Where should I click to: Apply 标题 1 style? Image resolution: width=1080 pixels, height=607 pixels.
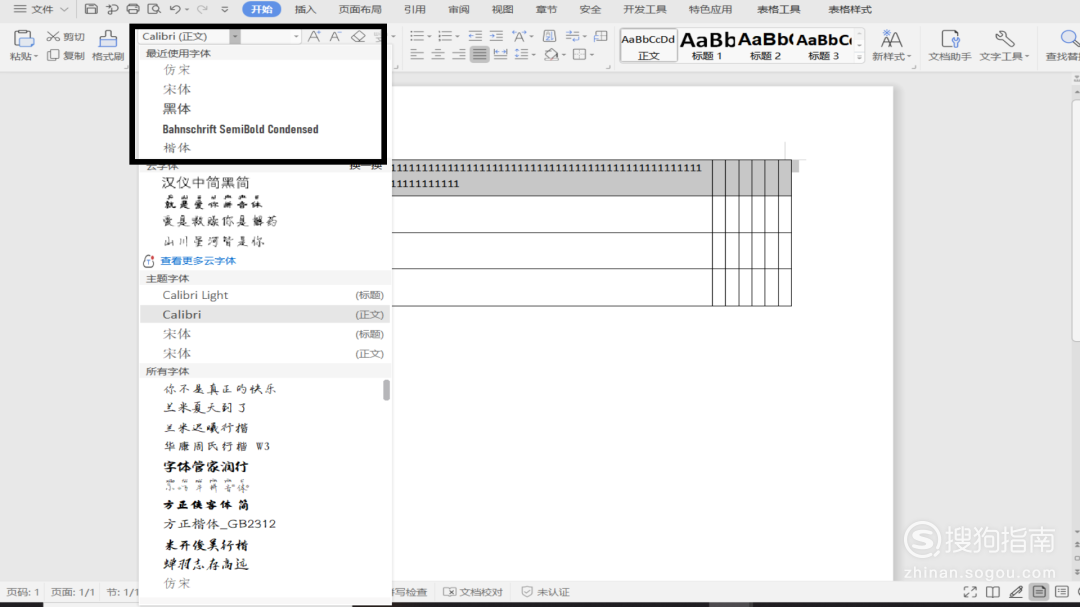click(x=707, y=45)
